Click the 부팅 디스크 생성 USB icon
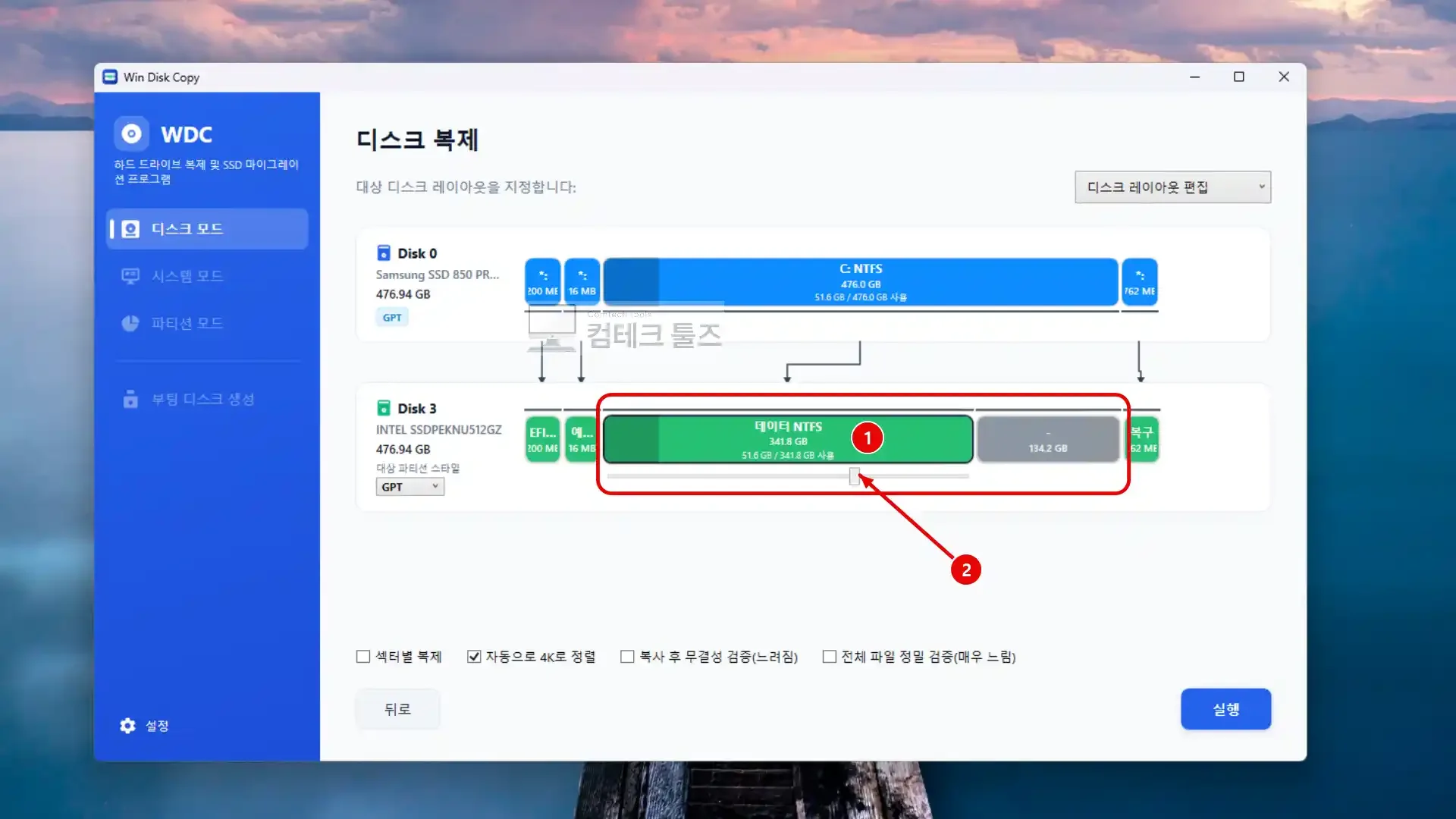Screen dimensions: 1456x819 [x=130, y=399]
